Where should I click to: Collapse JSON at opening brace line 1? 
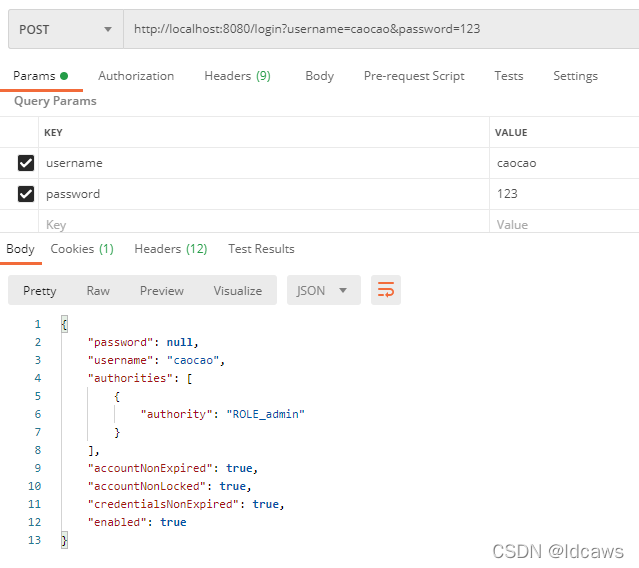(64, 324)
